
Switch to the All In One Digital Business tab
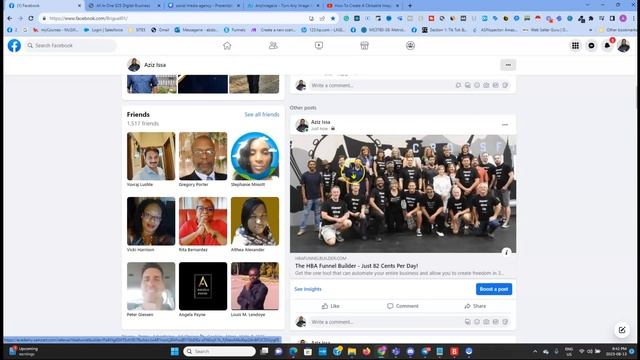tap(123, 6)
